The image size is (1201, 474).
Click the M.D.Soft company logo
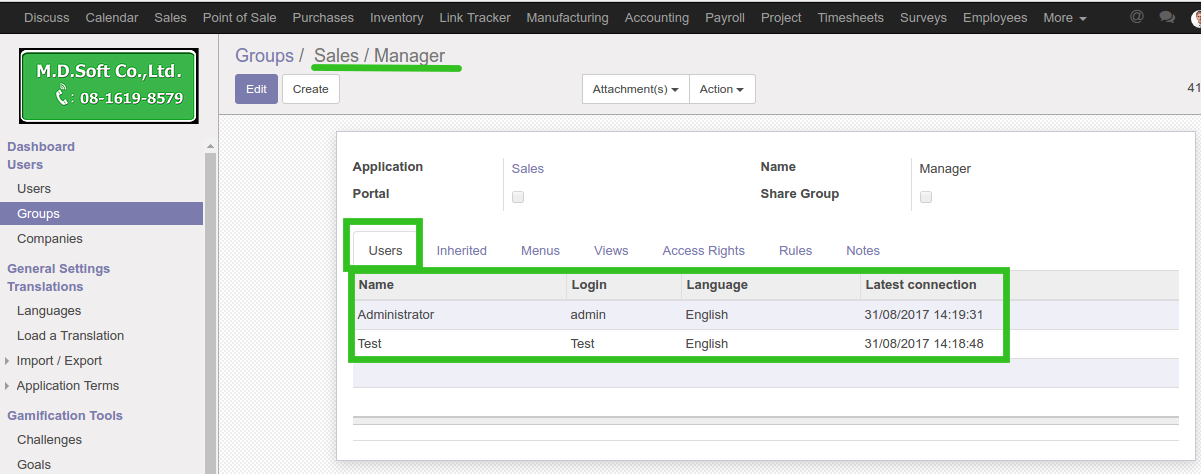pos(109,85)
